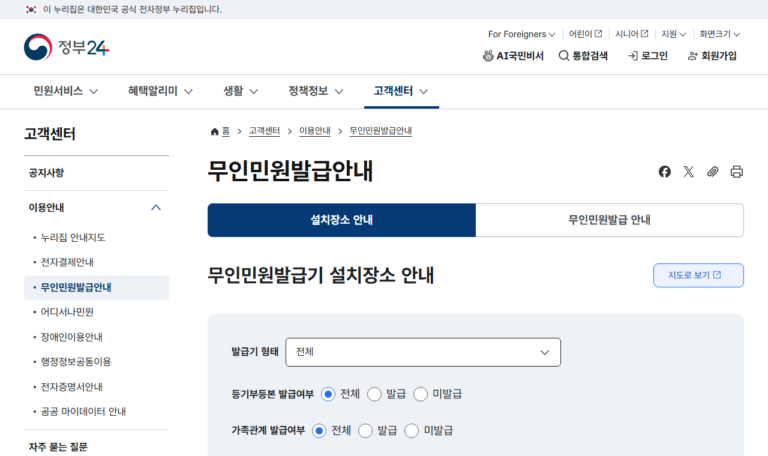Viewport: 768px width, 456px height.
Task: Open the 발급기 형태 dropdown
Action: click(x=423, y=352)
